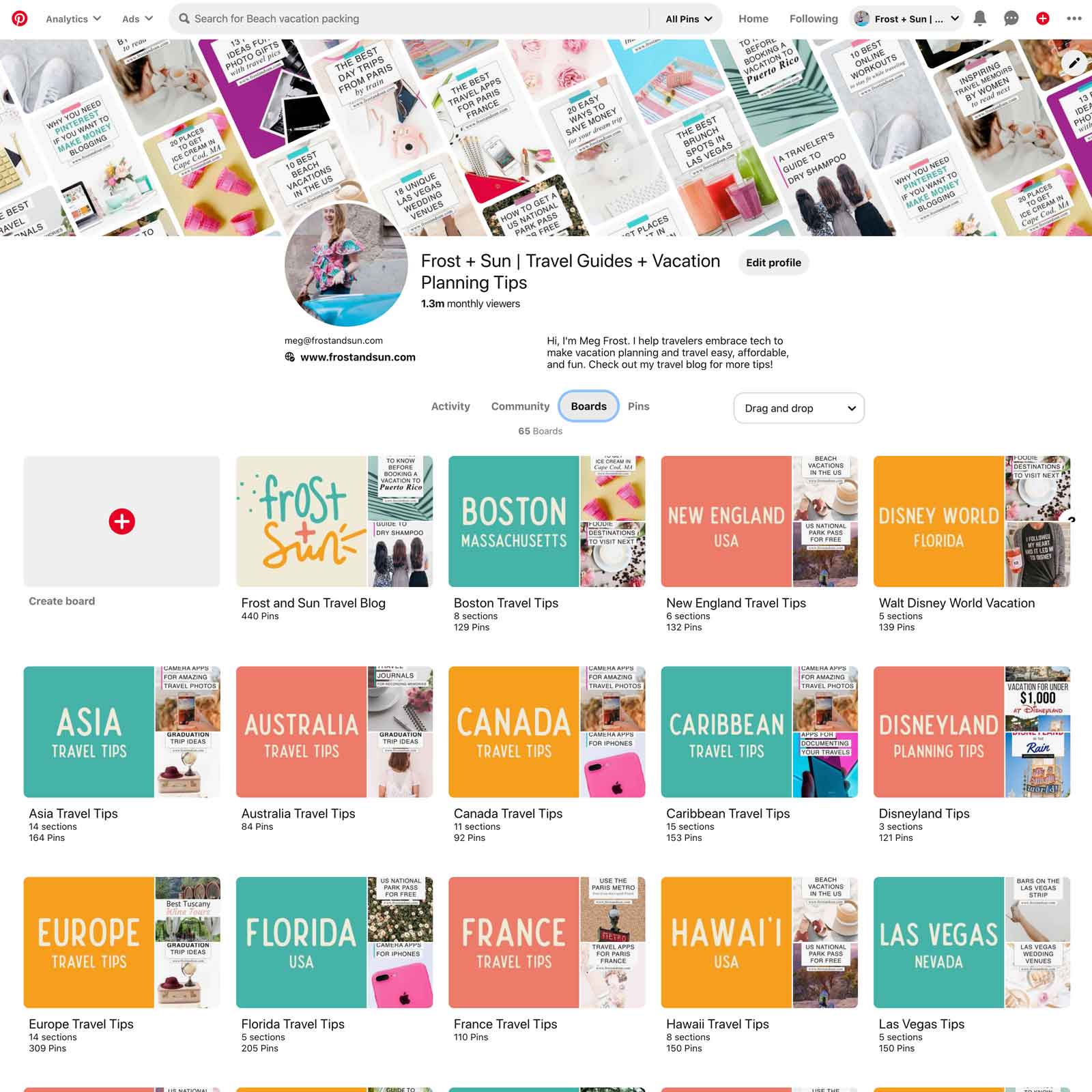Open the Las Vegas Nevada board cover
Image resolution: width=1092 pixels, height=1092 pixels.
[938, 943]
